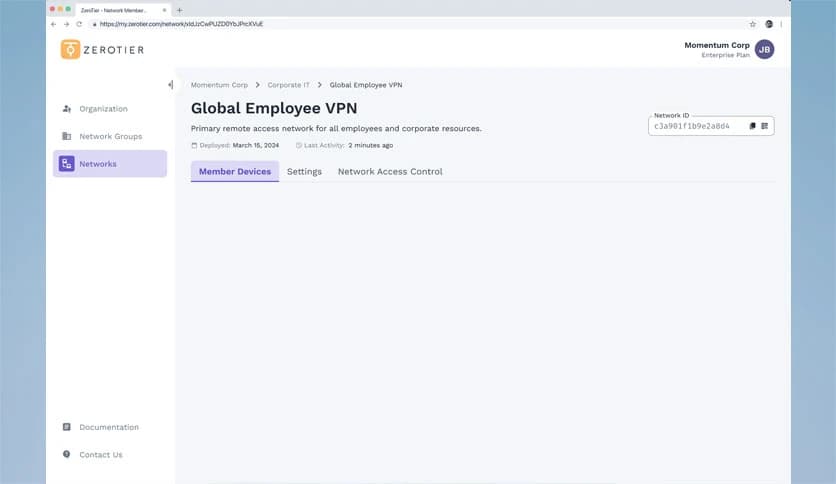The height and width of the screenshot is (484, 836).
Task: Click the browser forward button
Action: (66, 24)
